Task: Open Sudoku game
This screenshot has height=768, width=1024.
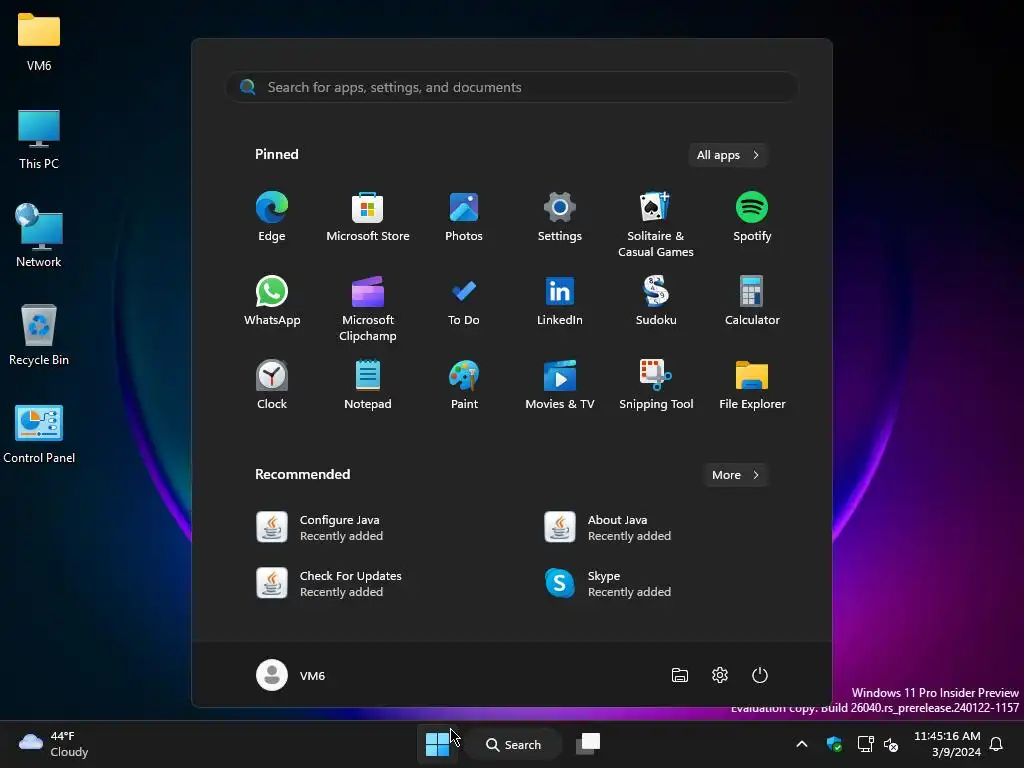Action: 656,301
